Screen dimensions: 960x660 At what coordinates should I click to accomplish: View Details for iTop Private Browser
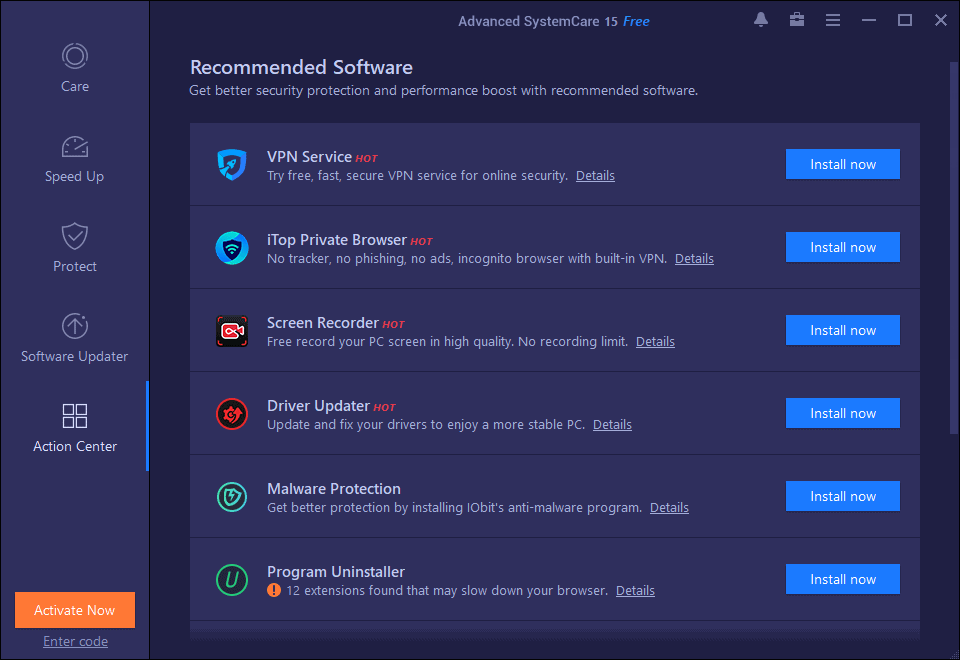pyautogui.click(x=694, y=259)
